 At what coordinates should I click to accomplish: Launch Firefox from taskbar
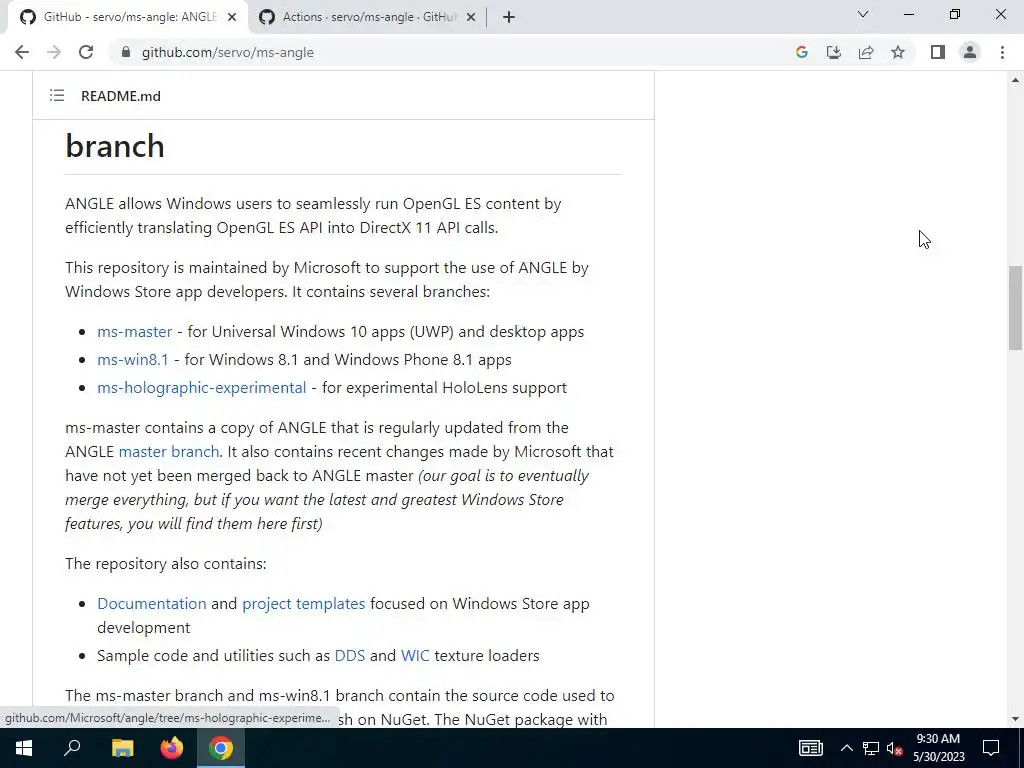pyautogui.click(x=172, y=748)
